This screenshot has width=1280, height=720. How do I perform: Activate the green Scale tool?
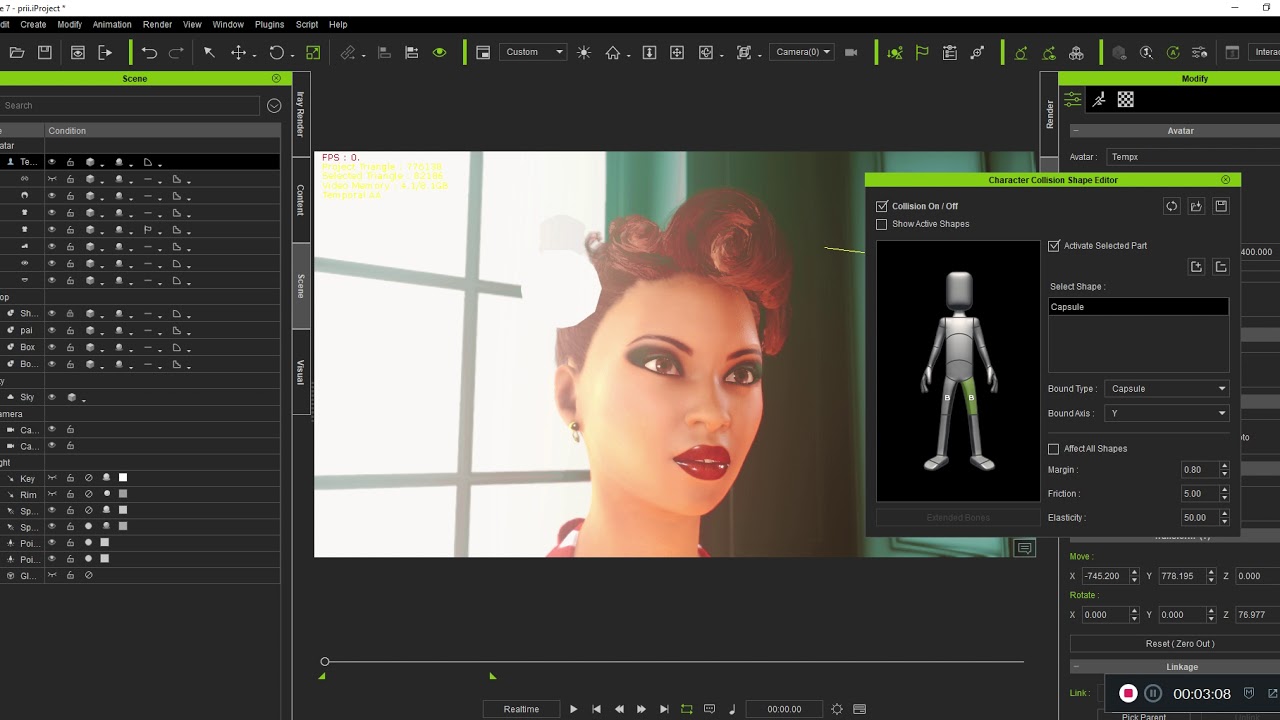point(313,52)
